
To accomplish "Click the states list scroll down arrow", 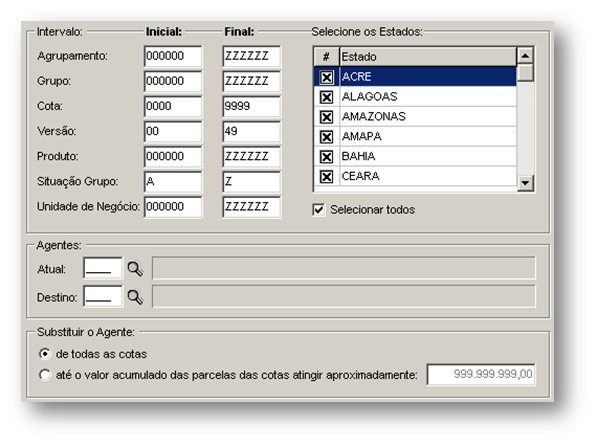I will (525, 183).
